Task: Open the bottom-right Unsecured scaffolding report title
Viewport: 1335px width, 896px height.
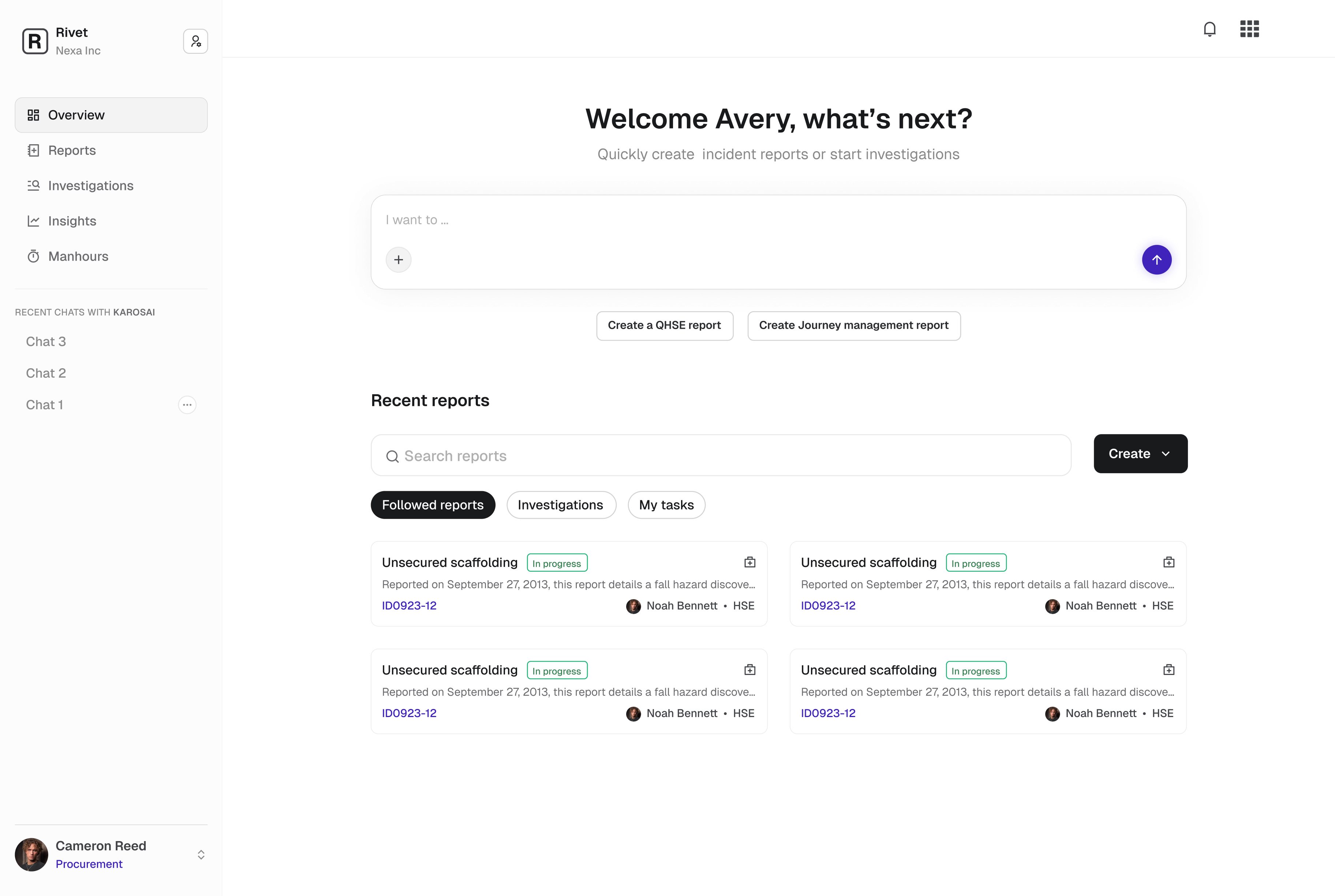Action: (868, 670)
